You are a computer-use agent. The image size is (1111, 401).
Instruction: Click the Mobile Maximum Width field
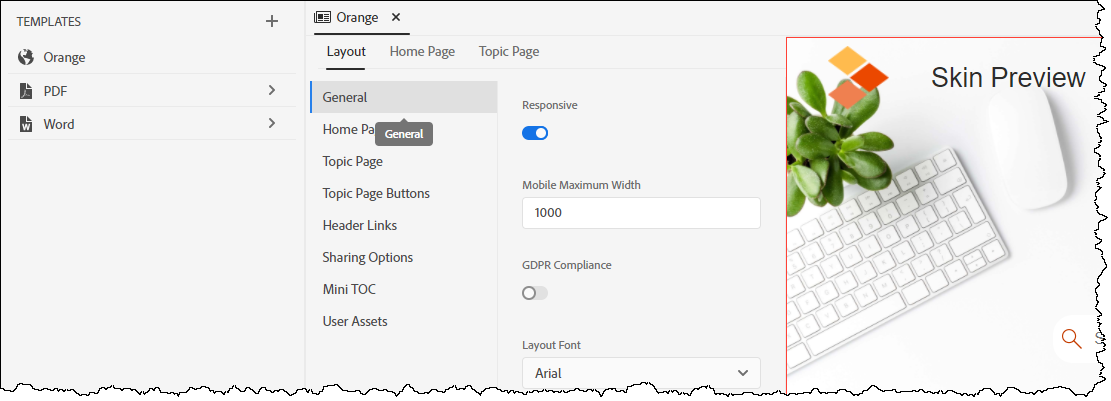[x=641, y=213]
